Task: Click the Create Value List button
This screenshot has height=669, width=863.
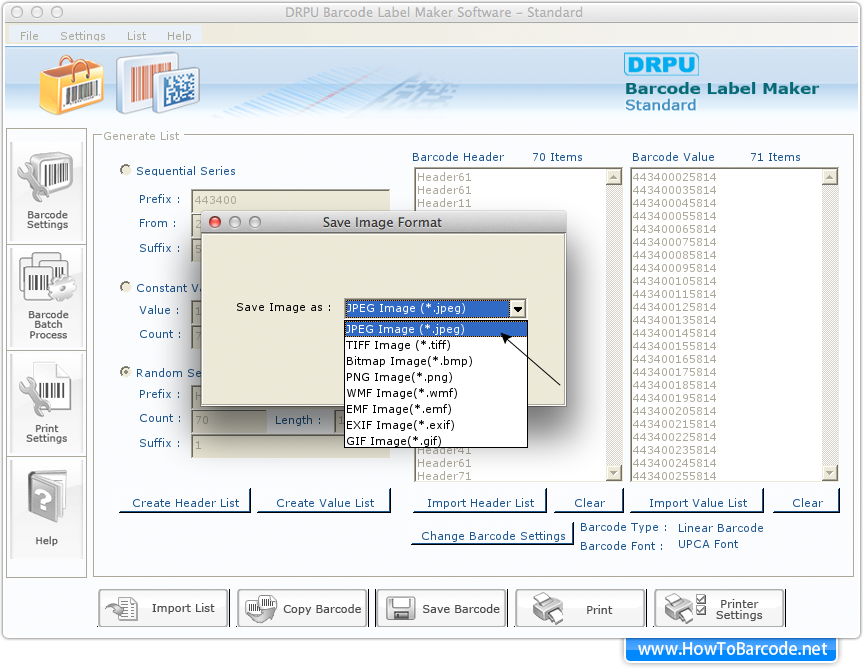Action: tap(325, 502)
